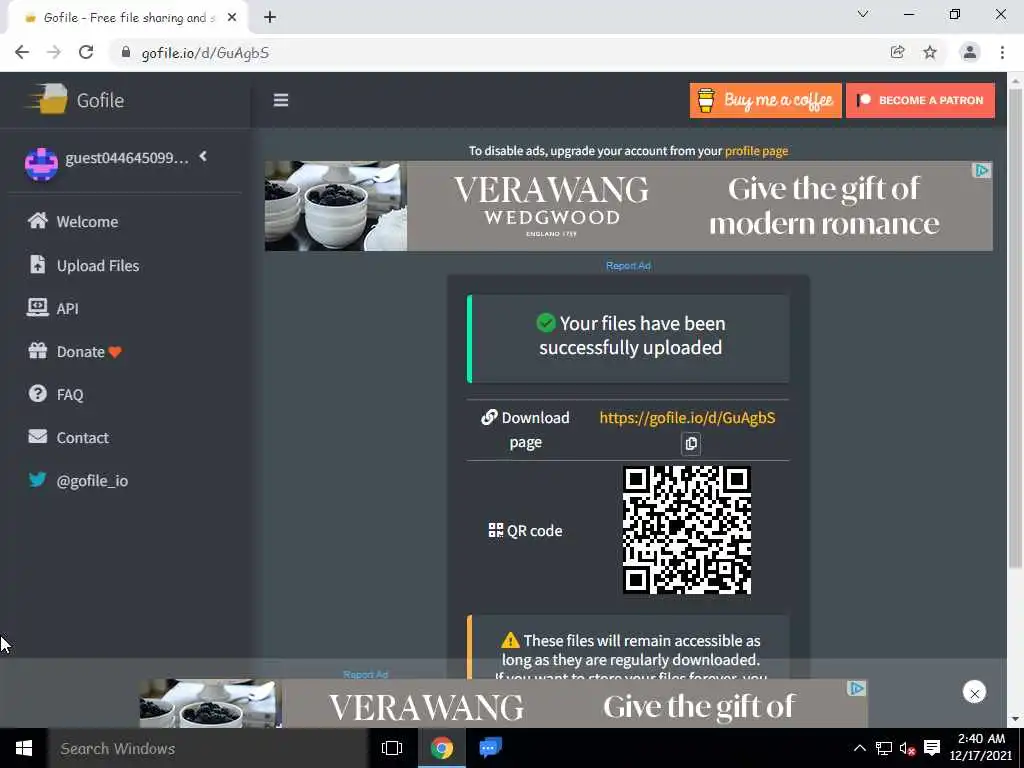Visit the @gofile_io Twitter link
The image size is (1024, 768).
point(78,480)
